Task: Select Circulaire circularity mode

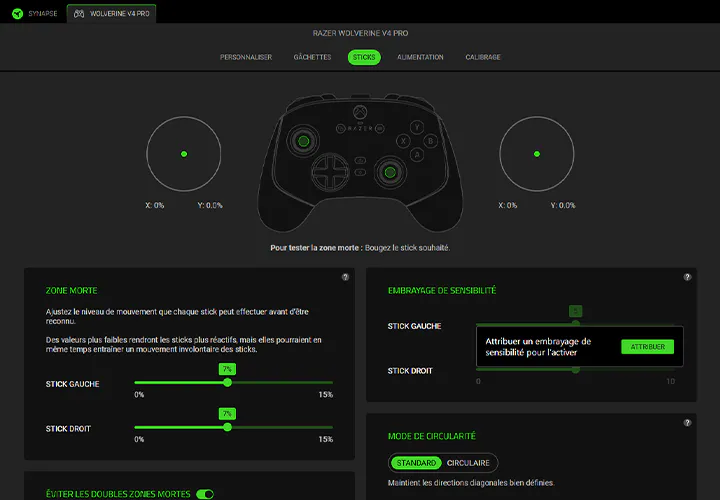Action: (468, 463)
